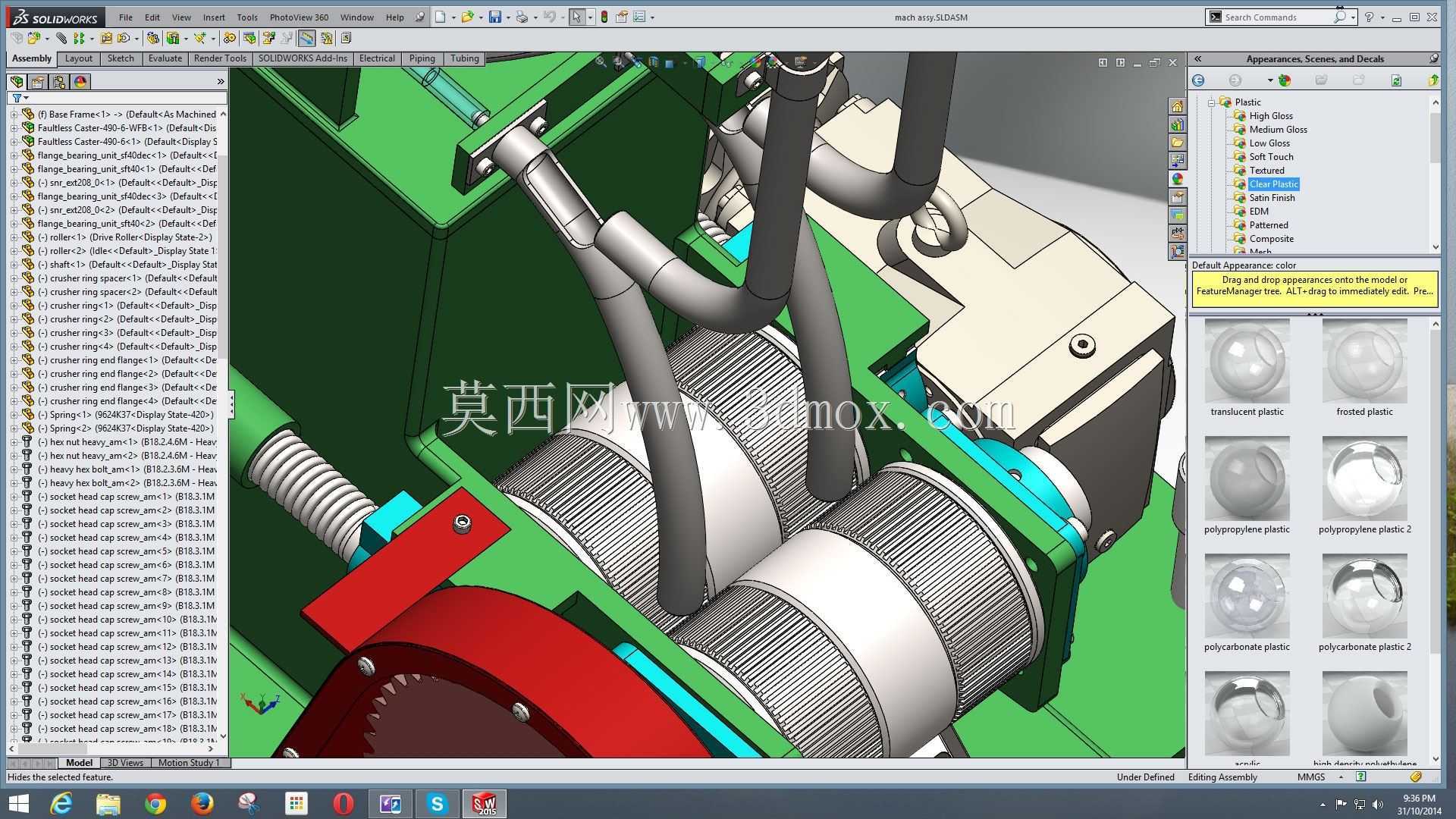This screenshot has height=819, width=1456.
Task: Open the 3D Views tab
Action: point(125,763)
